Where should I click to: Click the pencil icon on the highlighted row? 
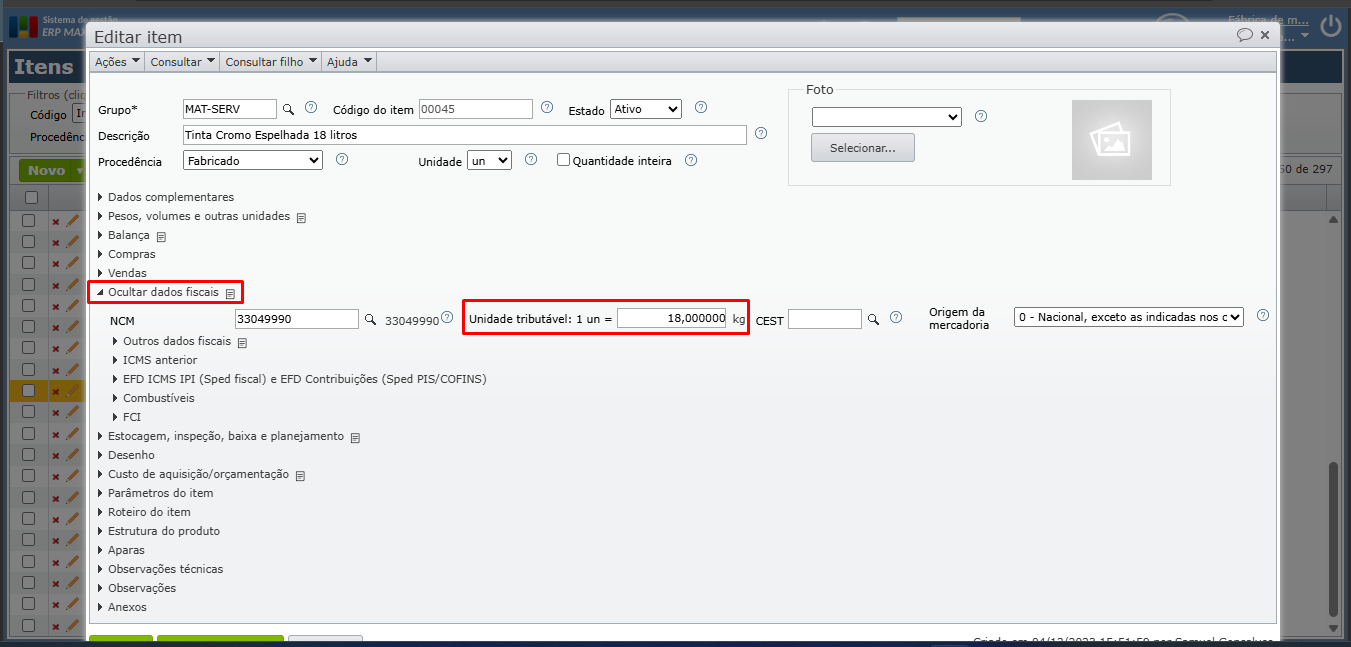(72, 391)
